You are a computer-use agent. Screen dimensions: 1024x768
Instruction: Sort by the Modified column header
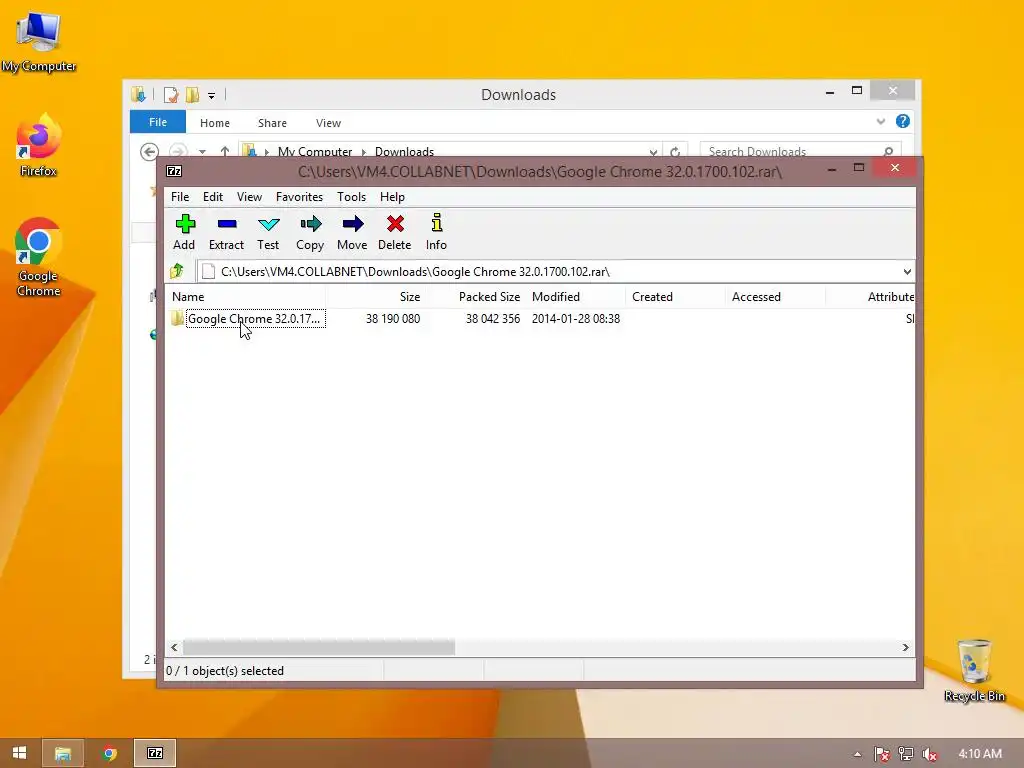pyautogui.click(x=575, y=296)
